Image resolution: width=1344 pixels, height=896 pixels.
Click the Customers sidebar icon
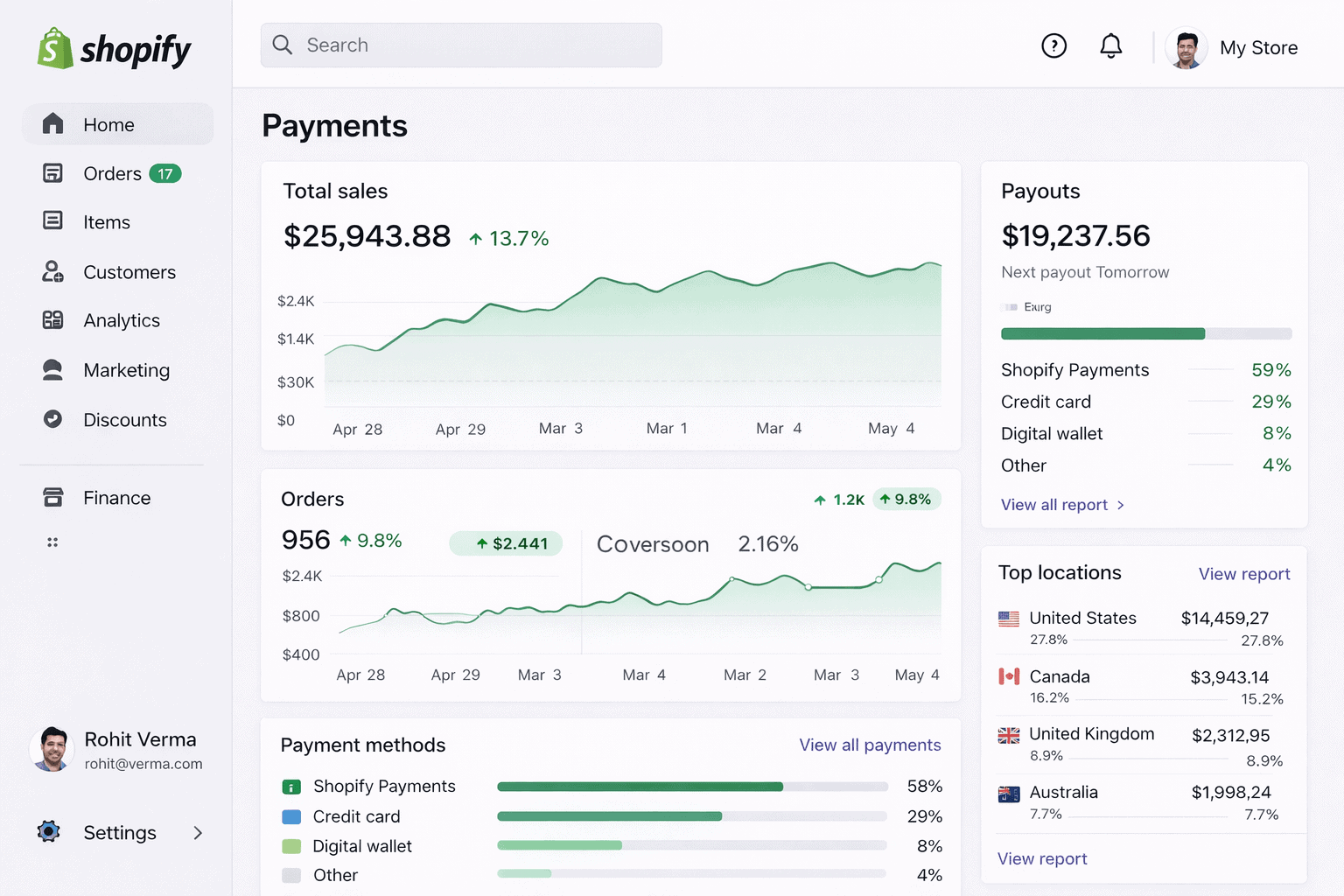(52, 271)
